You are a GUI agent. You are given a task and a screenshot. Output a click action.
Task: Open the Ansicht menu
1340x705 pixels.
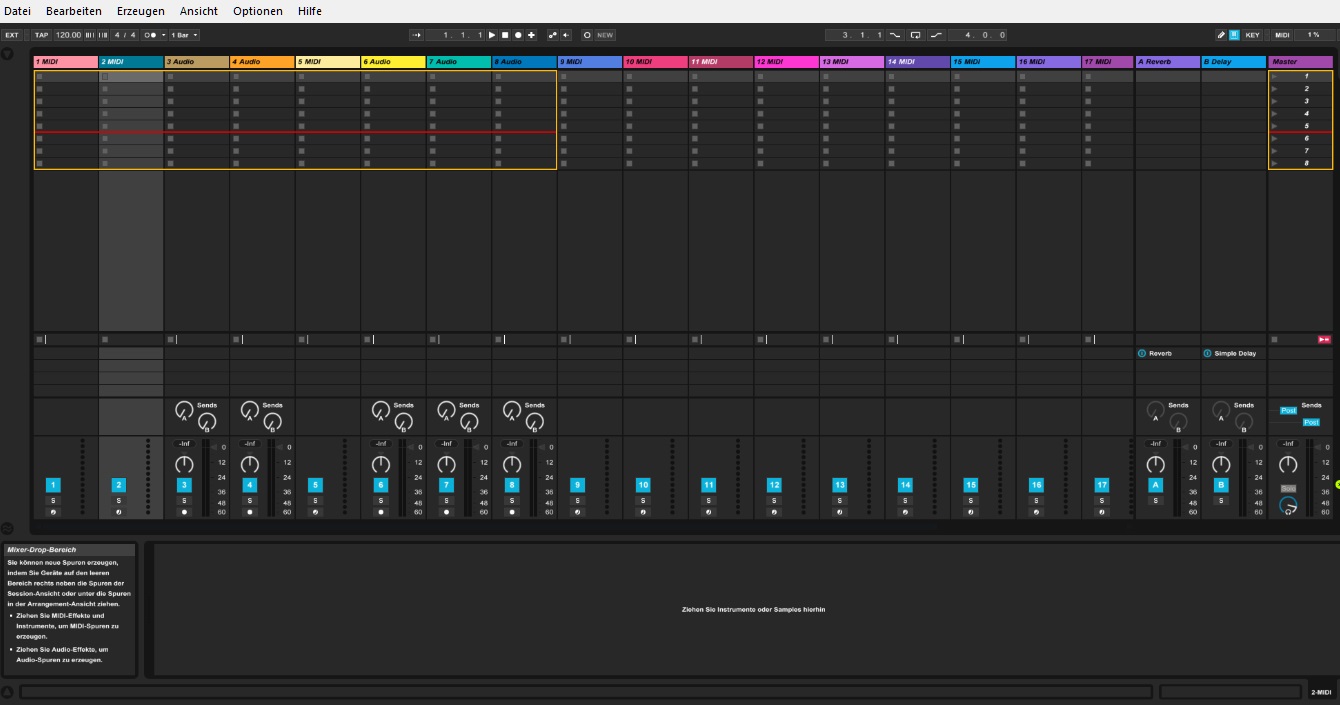point(199,11)
